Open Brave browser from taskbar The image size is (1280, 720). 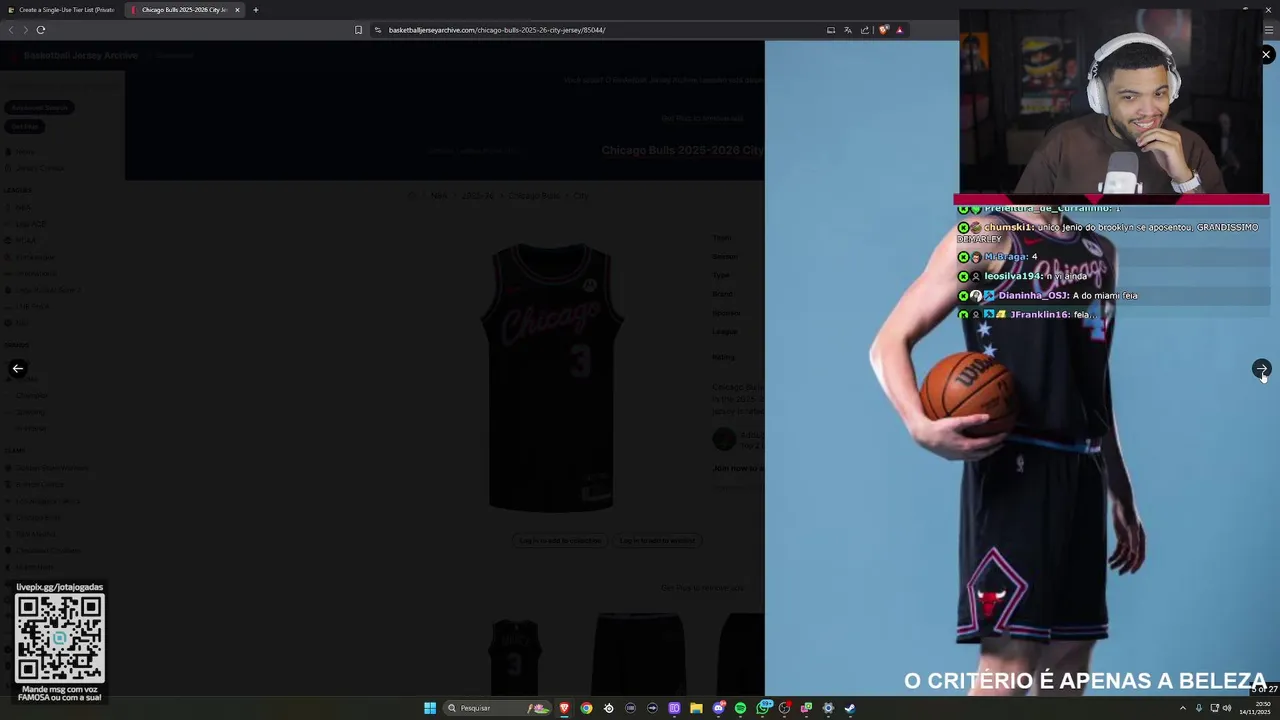tap(565, 708)
